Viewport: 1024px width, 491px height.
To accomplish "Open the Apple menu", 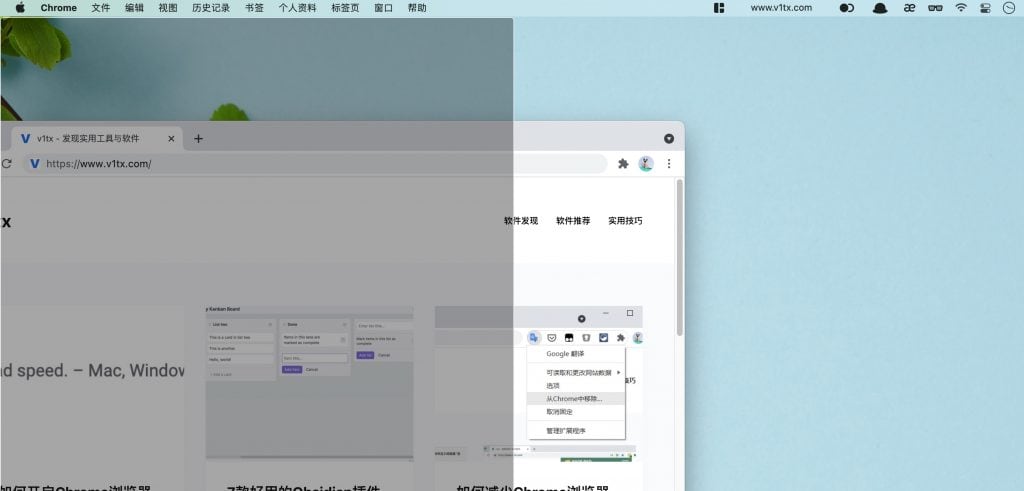I will (20, 8).
